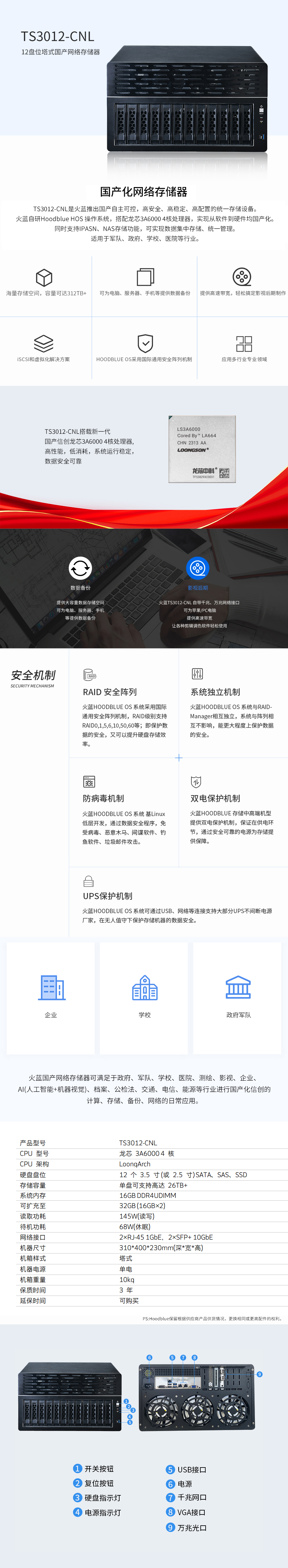Click the LoongArch architecture value

(135, 1164)
